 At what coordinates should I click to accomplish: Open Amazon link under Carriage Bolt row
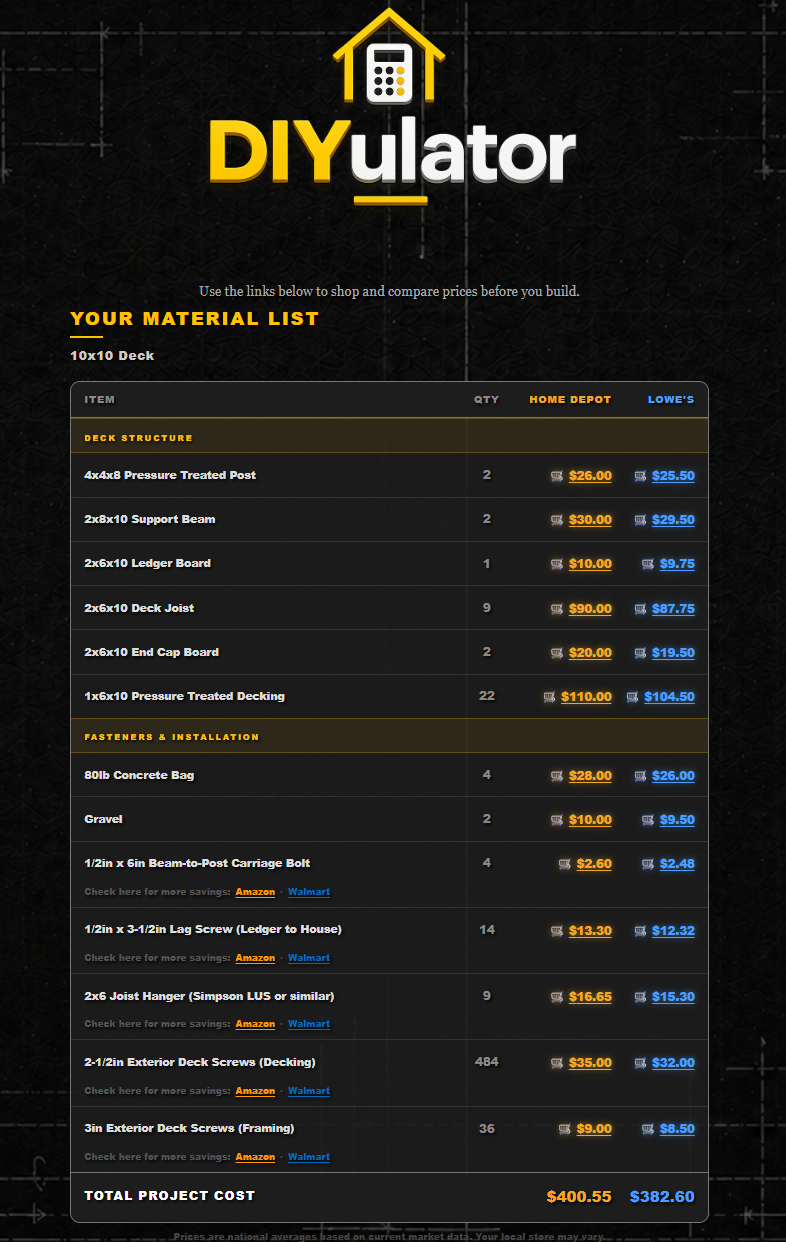click(x=255, y=892)
